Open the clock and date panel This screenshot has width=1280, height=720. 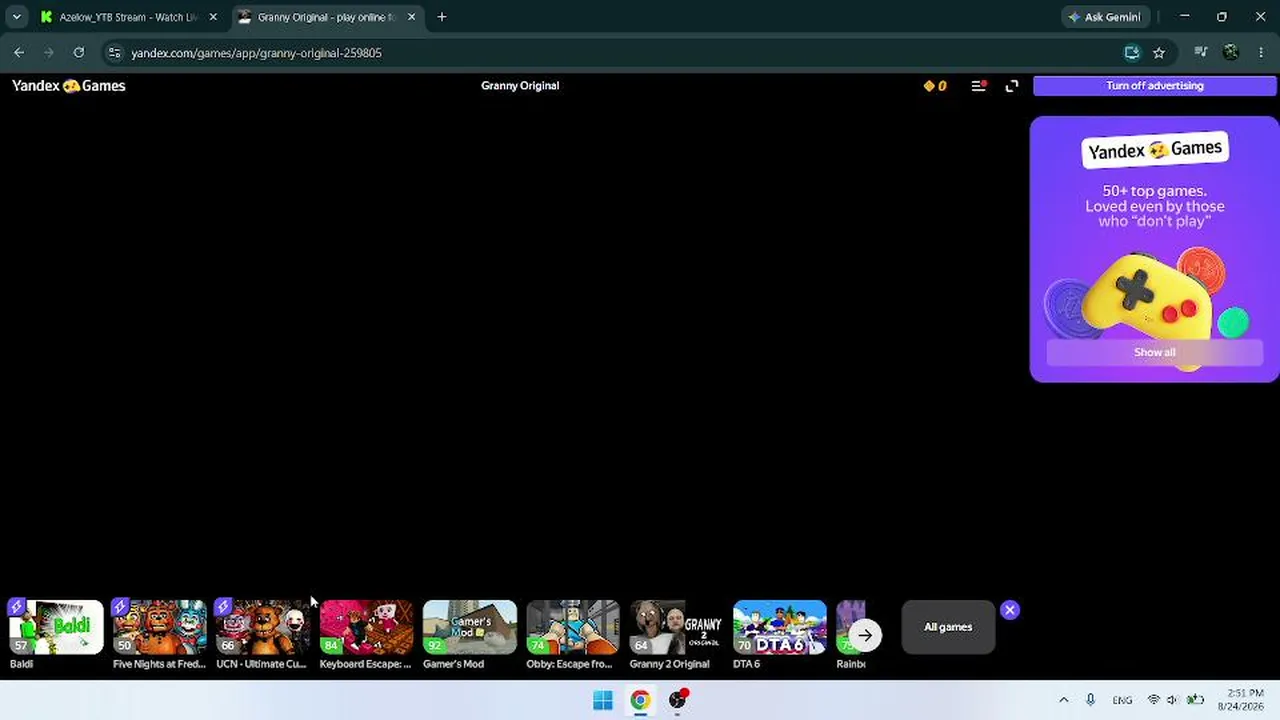pos(1240,700)
